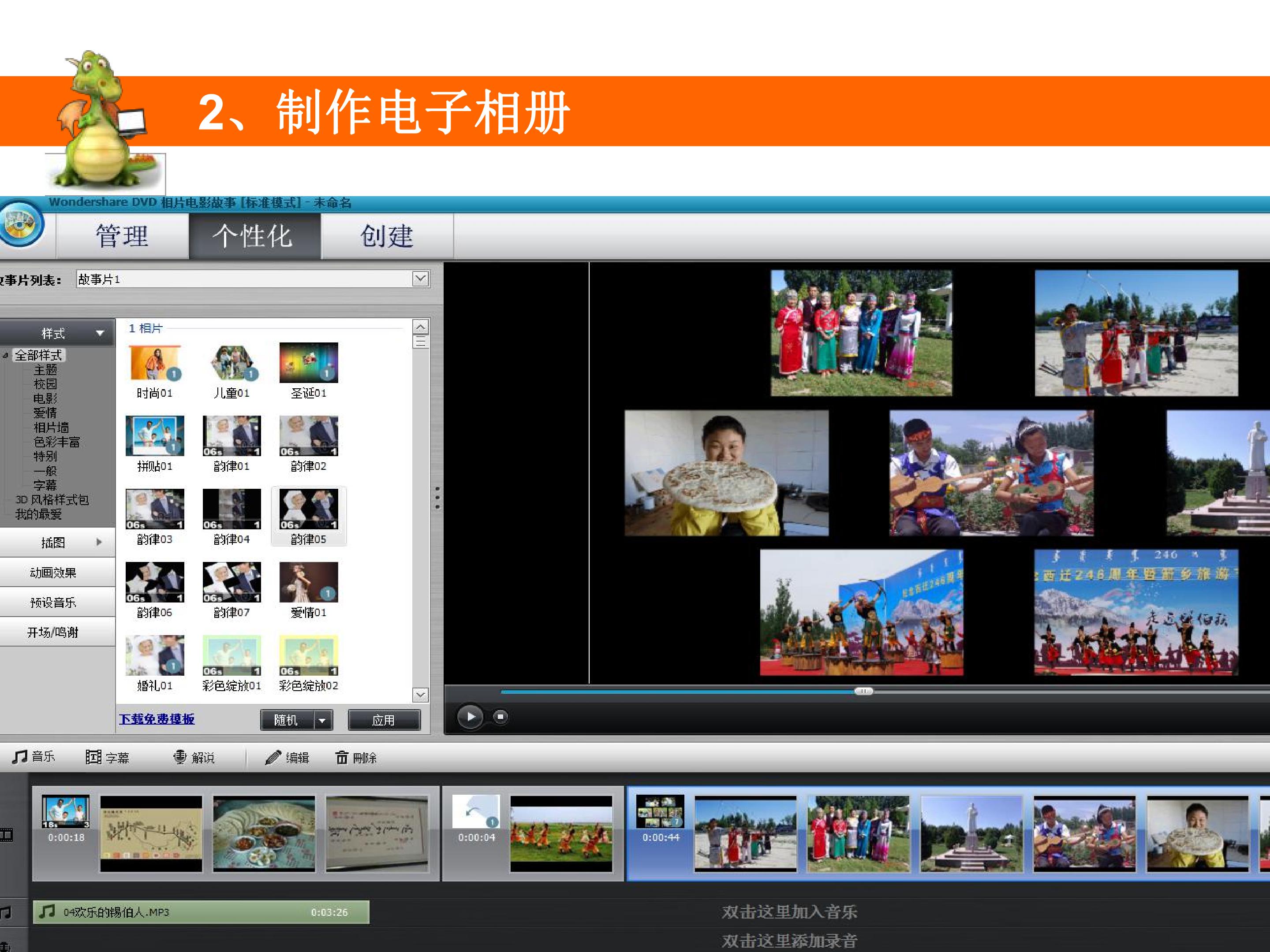Open the 故事片1 story list dropdown
The height and width of the screenshot is (952, 1270).
click(420, 279)
